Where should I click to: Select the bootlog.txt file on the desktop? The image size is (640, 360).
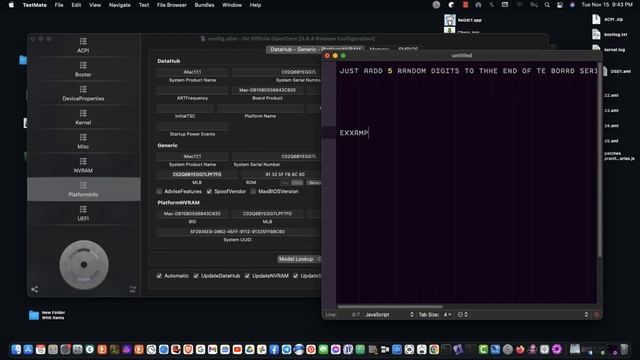[609, 34]
